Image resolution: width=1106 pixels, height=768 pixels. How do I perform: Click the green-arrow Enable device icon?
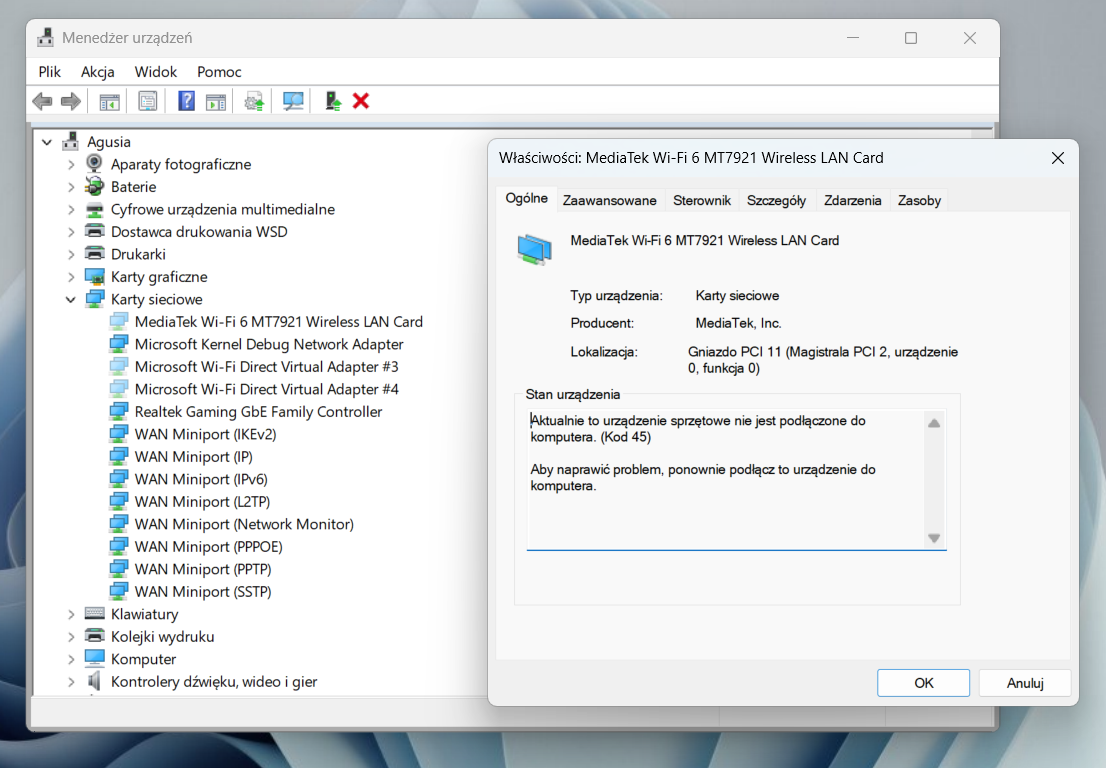[333, 102]
